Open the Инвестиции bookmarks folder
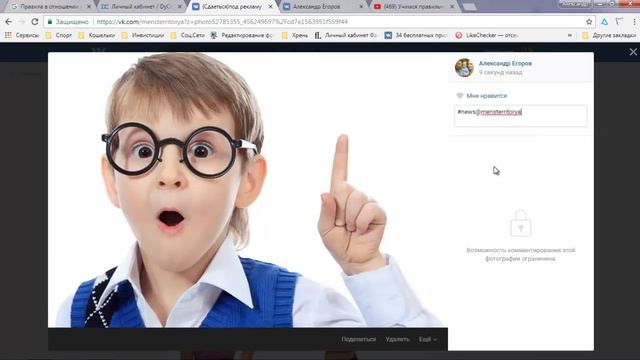 click(143, 36)
